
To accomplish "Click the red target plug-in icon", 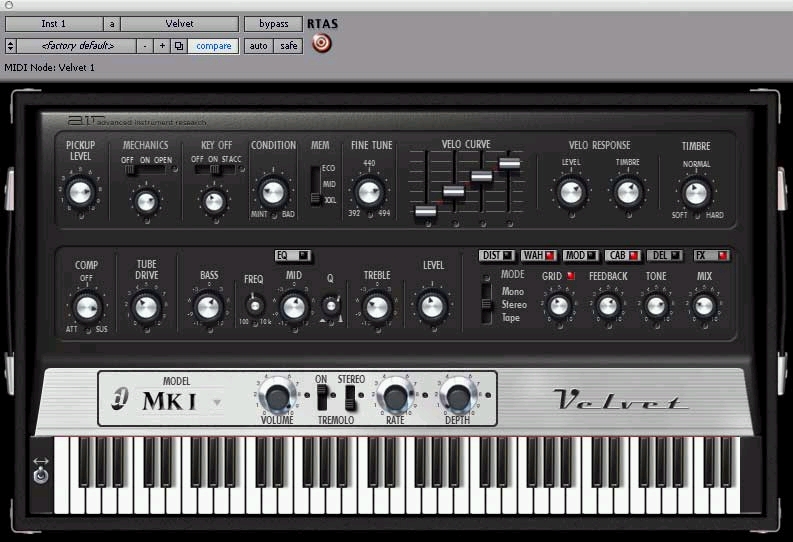I will [322, 43].
